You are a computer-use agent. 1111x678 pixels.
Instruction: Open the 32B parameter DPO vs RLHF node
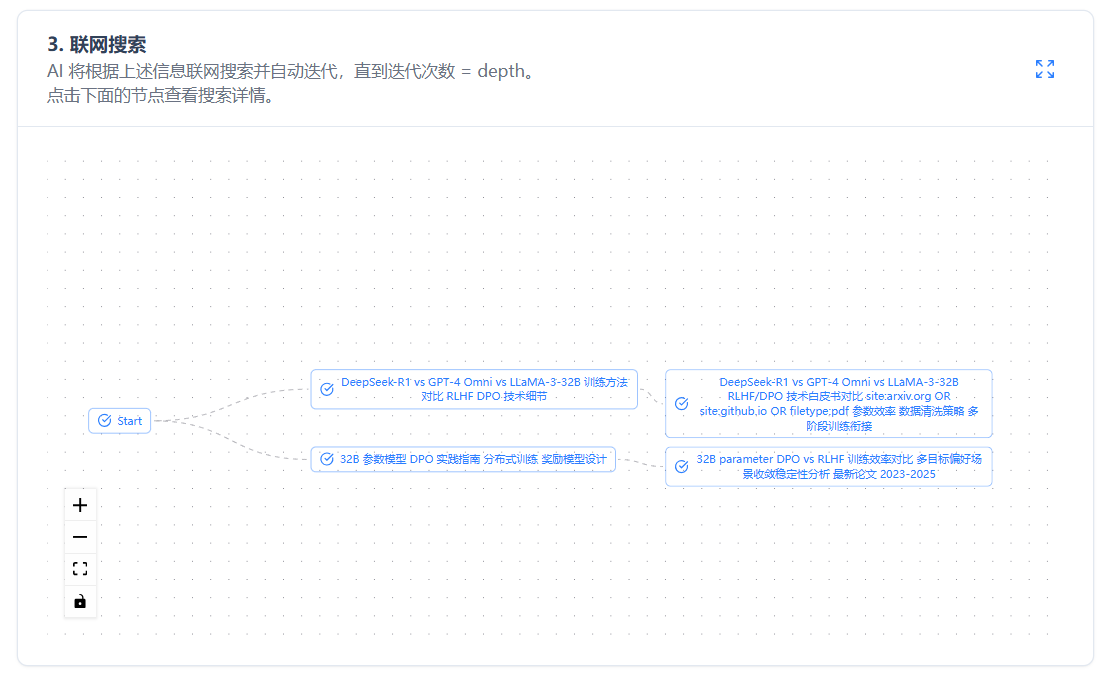[838, 467]
